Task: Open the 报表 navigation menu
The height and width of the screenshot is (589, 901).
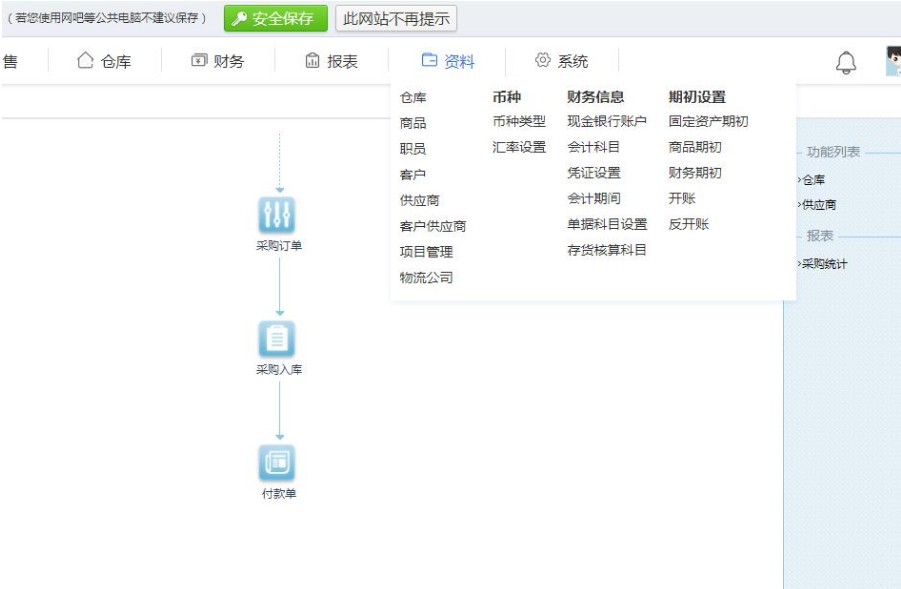Action: point(331,62)
